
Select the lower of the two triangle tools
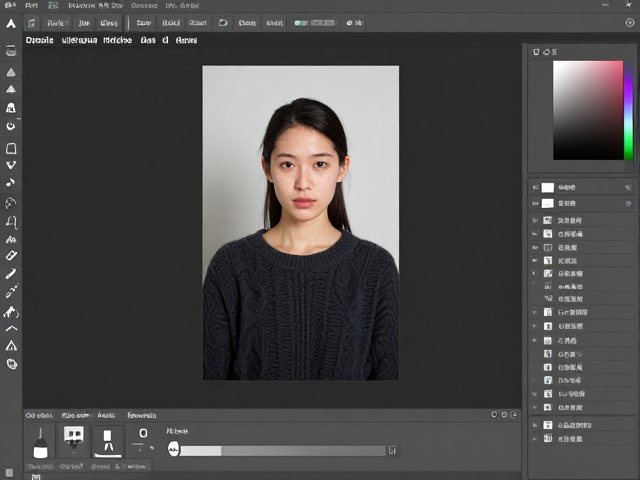tap(11, 89)
